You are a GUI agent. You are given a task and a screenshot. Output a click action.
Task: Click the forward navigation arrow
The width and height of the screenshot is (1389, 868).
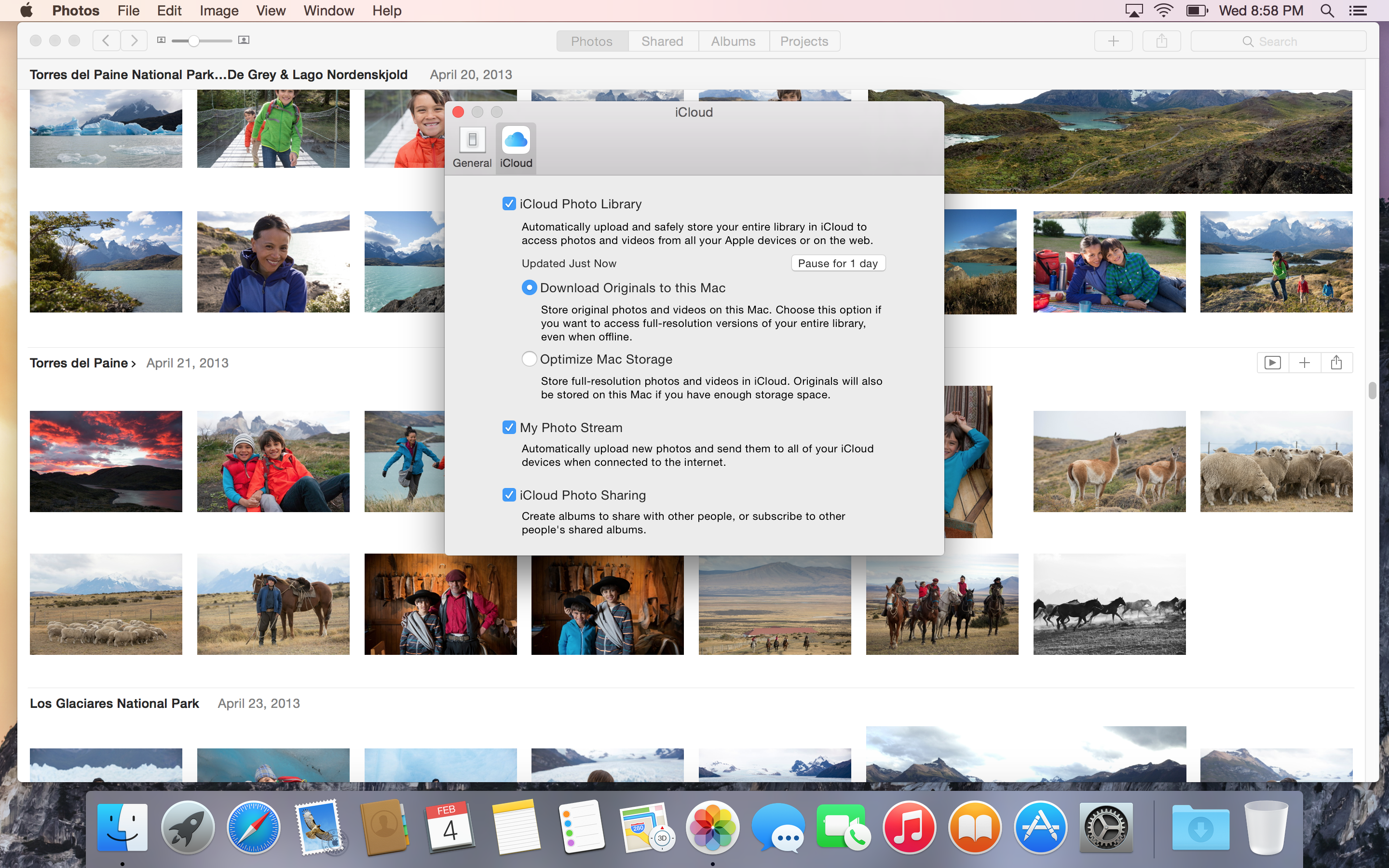point(134,40)
